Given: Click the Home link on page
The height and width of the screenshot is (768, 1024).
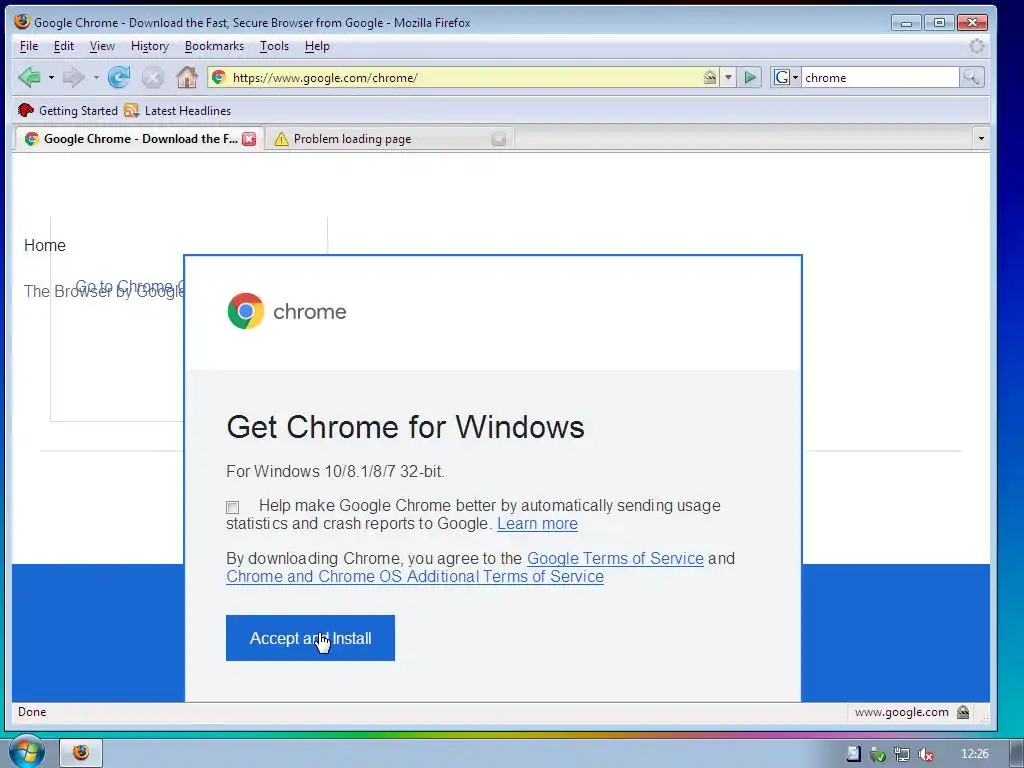Looking at the screenshot, I should click(x=45, y=246).
